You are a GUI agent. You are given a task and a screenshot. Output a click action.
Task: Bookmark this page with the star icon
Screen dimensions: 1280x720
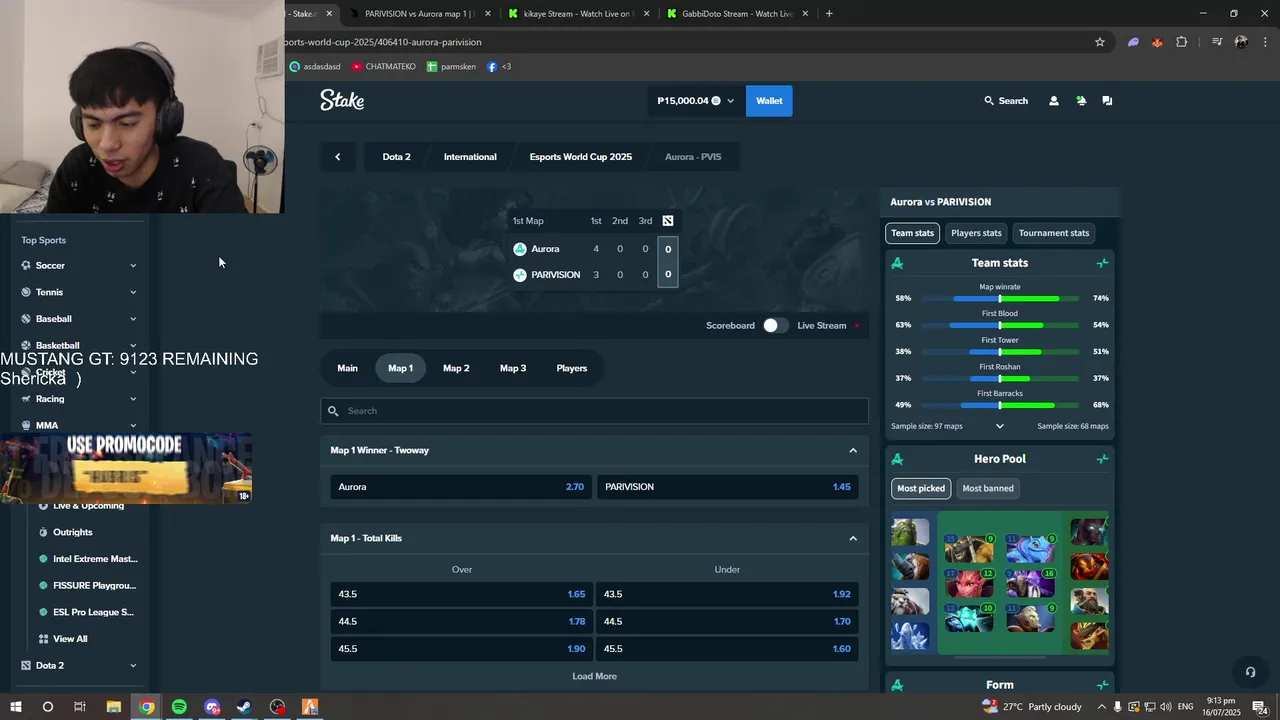click(x=1100, y=42)
